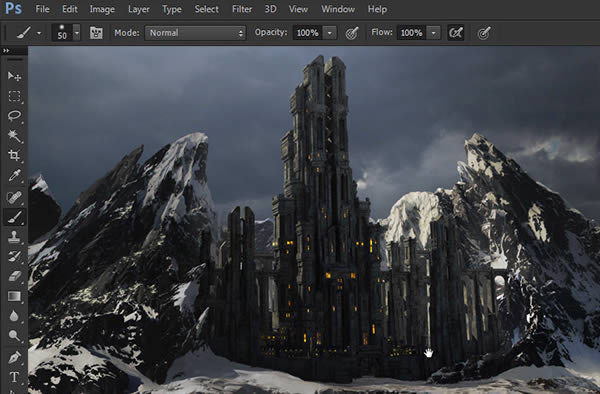The image size is (600, 394).
Task: Open the Window menu
Action: [338, 9]
